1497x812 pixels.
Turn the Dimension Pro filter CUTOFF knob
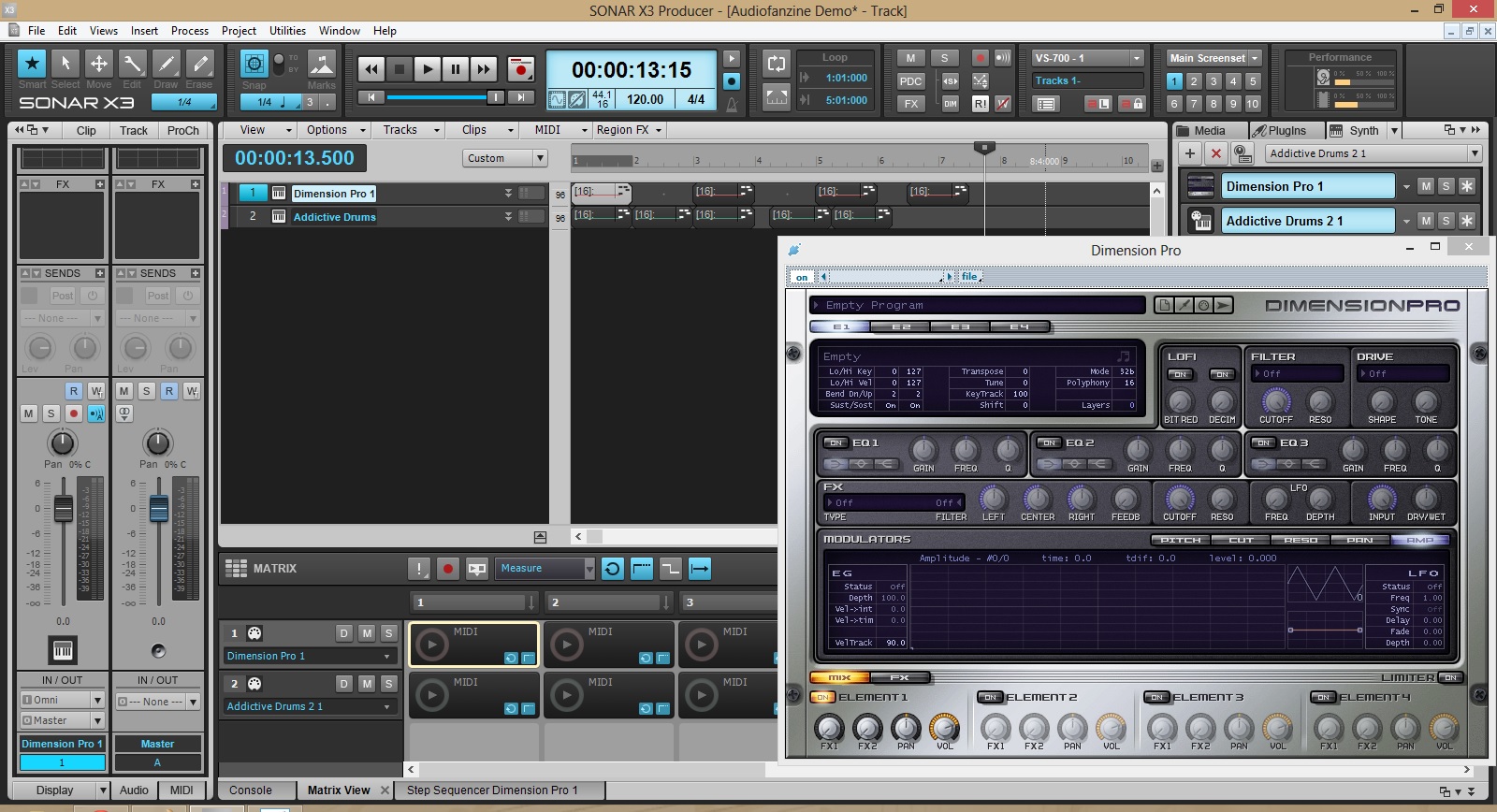[1275, 400]
